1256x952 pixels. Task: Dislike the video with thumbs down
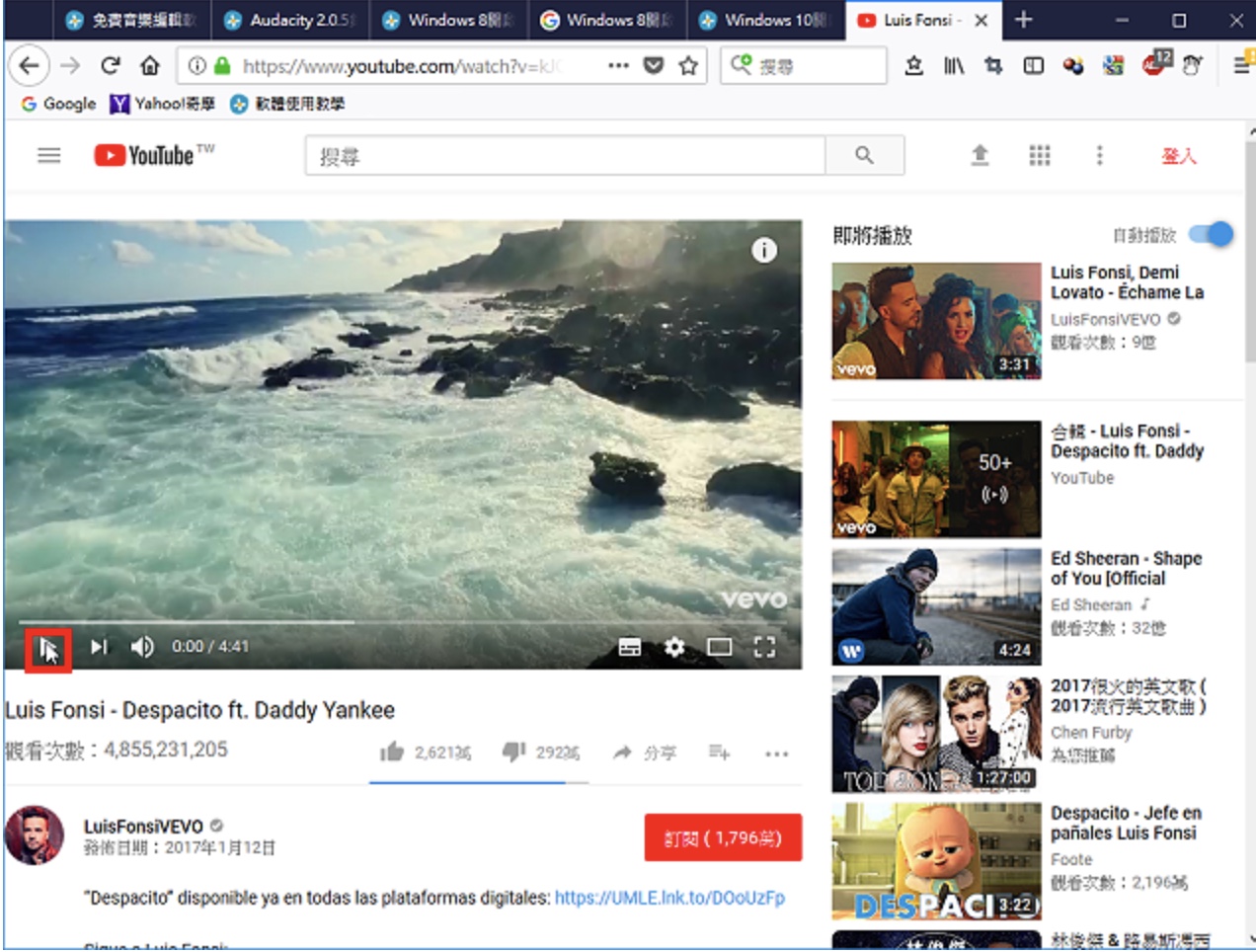click(513, 753)
